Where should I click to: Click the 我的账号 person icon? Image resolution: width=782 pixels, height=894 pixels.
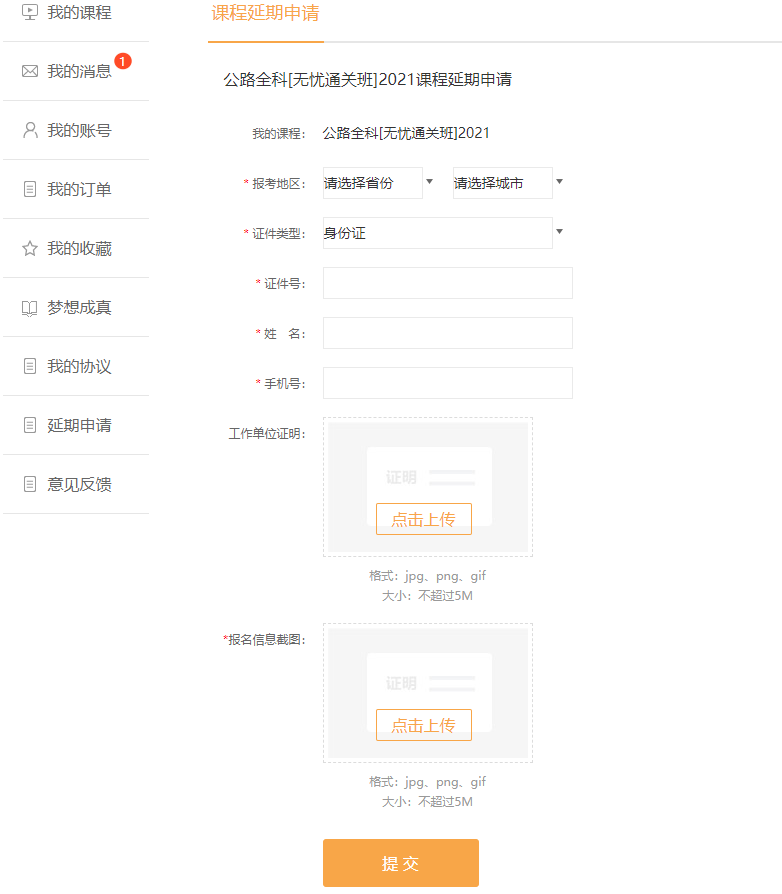(x=30, y=130)
